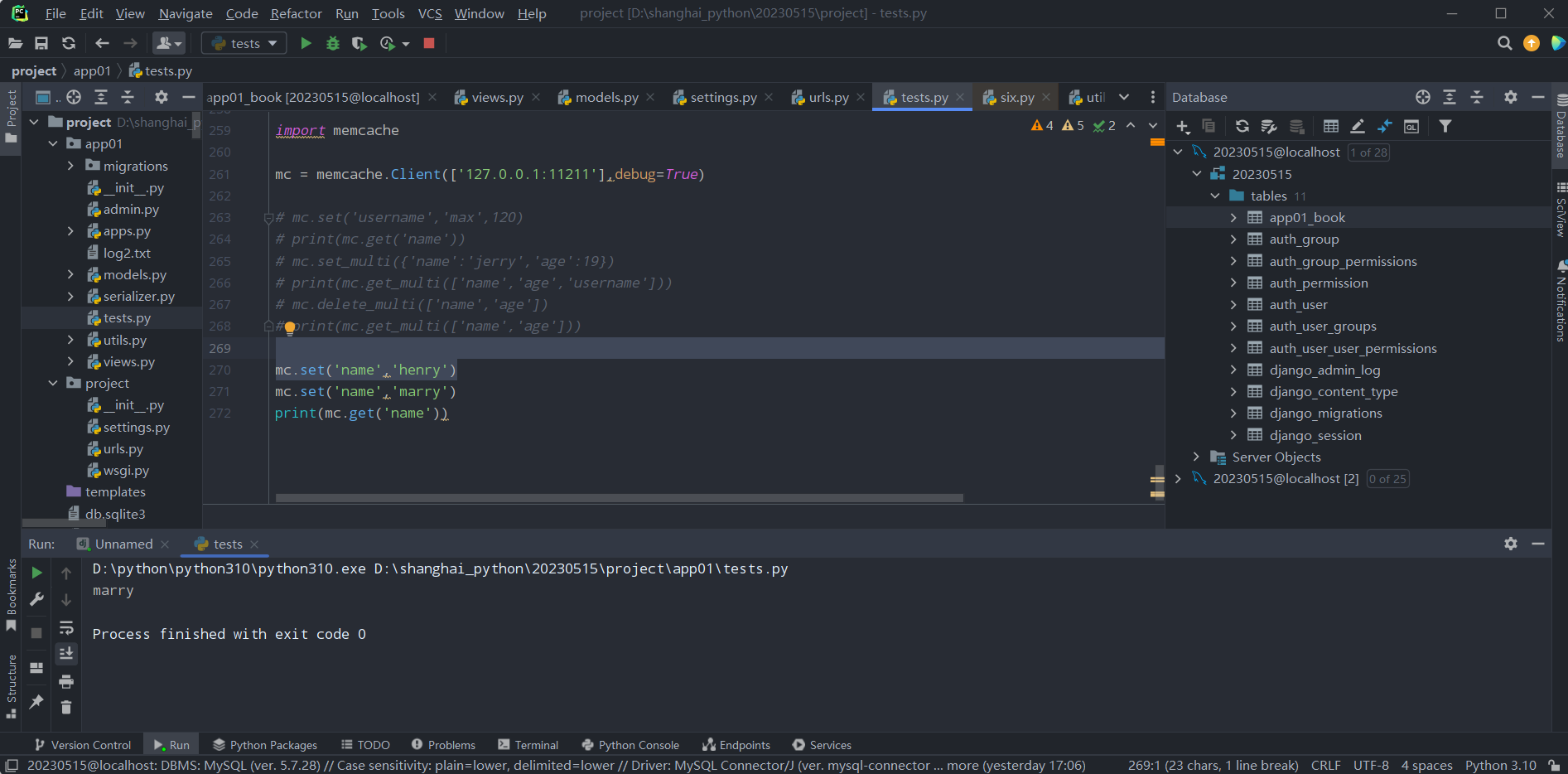1568x774 pixels.
Task: Click Save All icon in main toolbar
Action: coord(41,43)
